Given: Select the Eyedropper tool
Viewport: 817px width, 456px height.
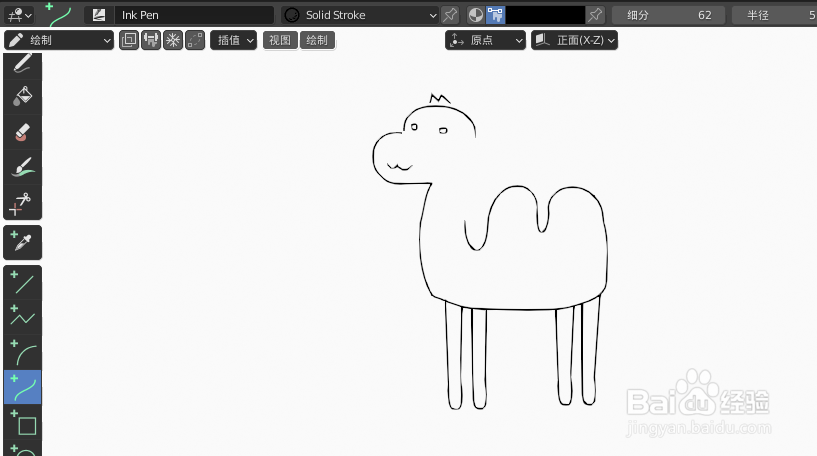Looking at the screenshot, I should tap(22, 242).
